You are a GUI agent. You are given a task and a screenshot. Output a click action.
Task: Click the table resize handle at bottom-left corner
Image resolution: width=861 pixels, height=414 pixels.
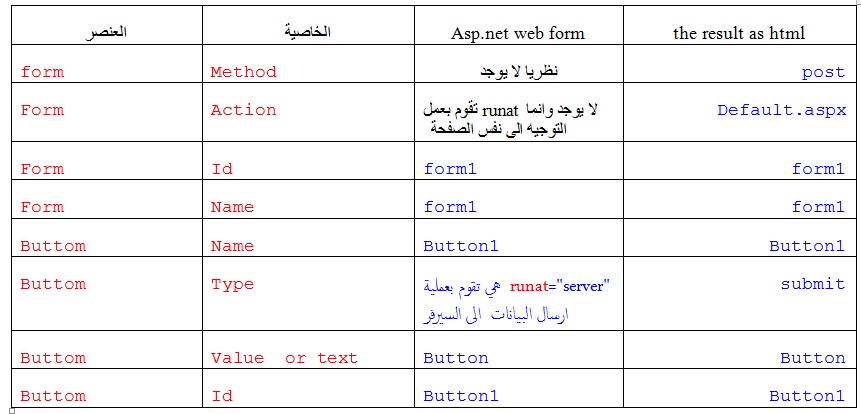12,410
